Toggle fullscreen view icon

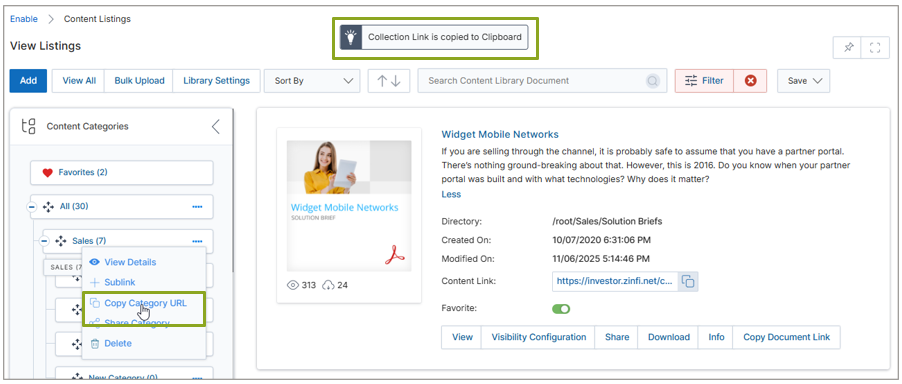click(x=875, y=48)
